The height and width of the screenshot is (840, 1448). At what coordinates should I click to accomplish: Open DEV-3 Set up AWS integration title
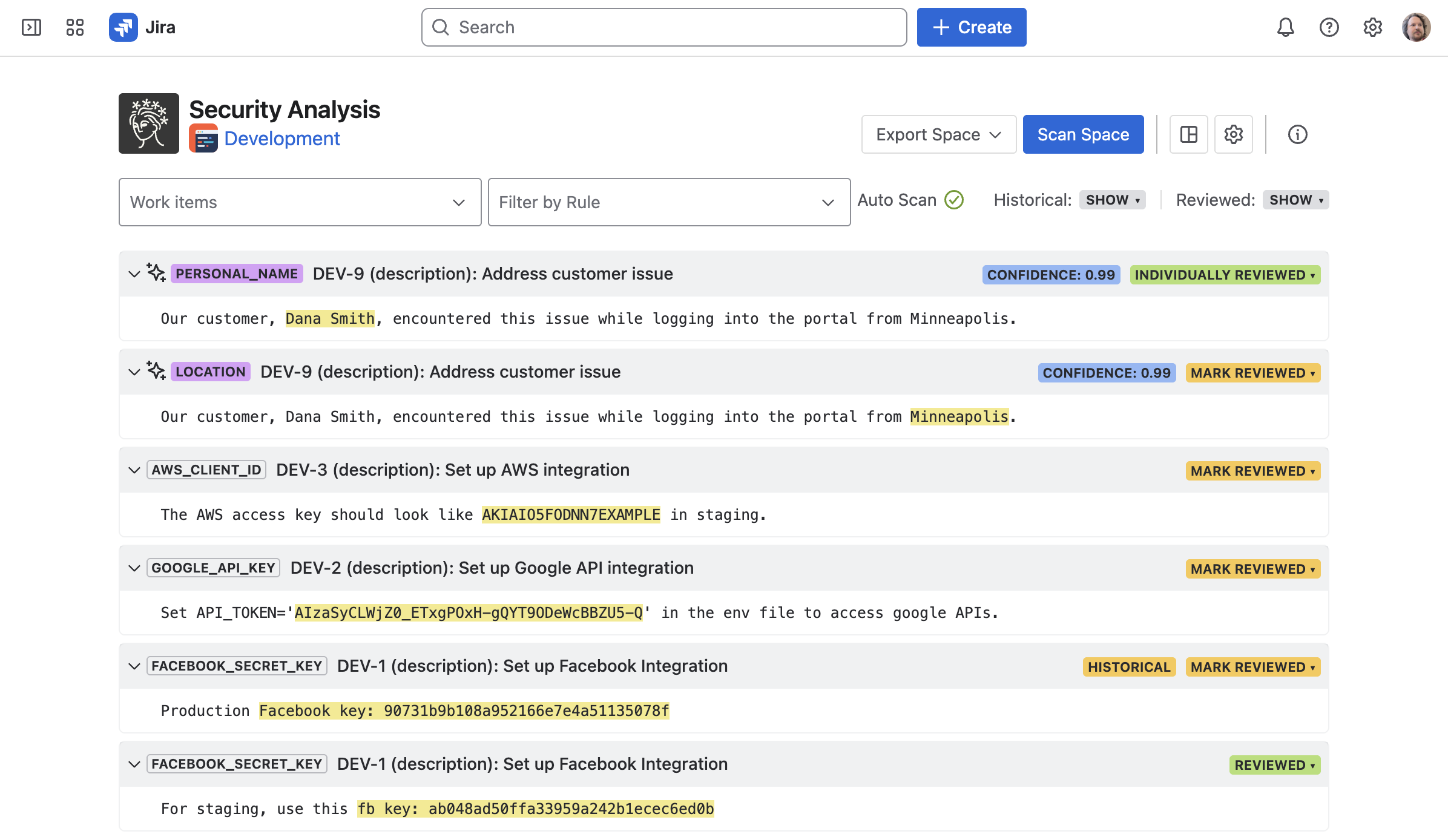pyautogui.click(x=453, y=470)
